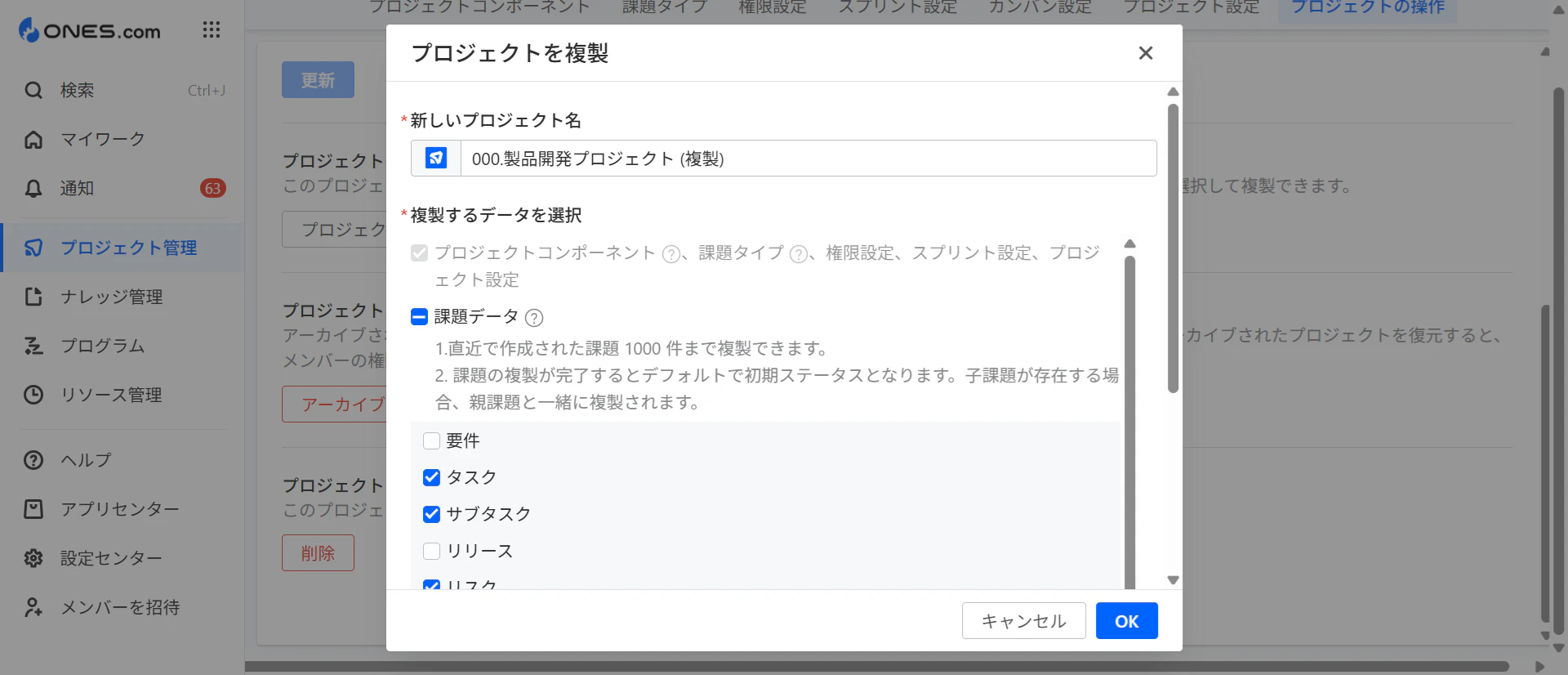Click the page horizontal scrollbar
The height and width of the screenshot is (675, 1568).
[x=876, y=667]
